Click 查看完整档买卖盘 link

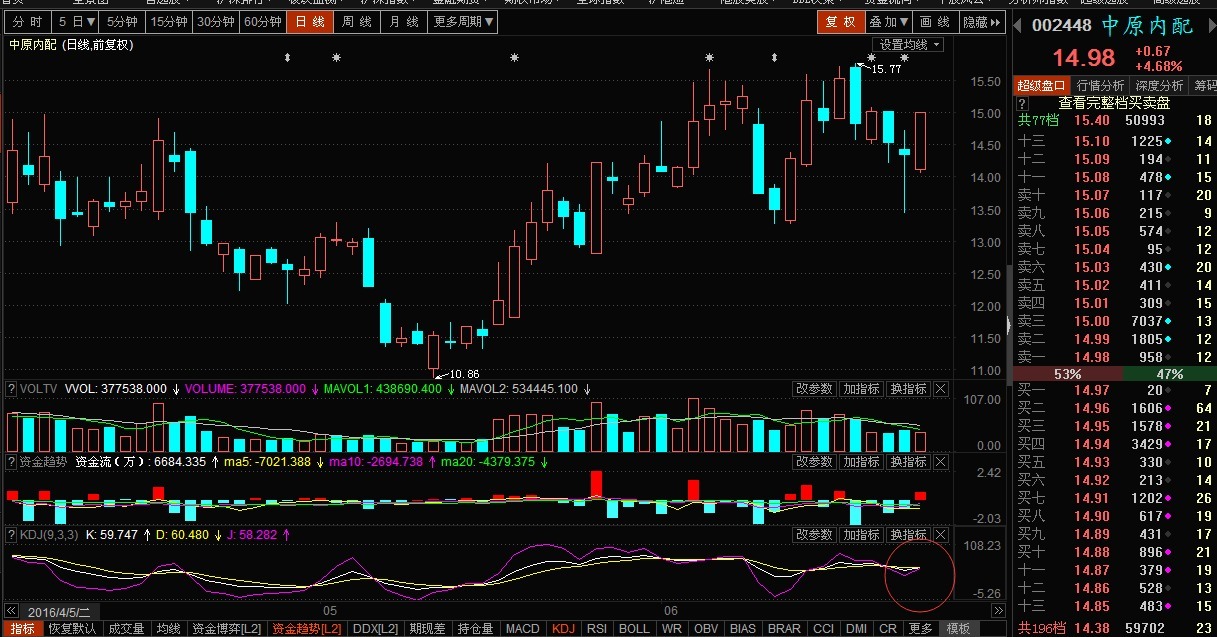[1114, 103]
